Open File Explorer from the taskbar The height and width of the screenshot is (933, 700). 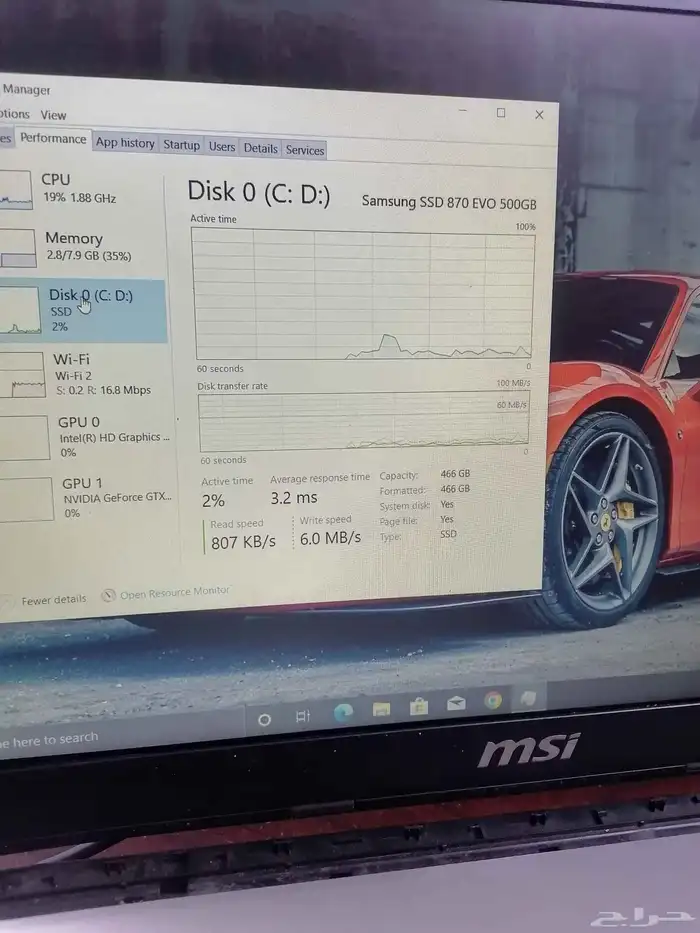pyautogui.click(x=381, y=709)
